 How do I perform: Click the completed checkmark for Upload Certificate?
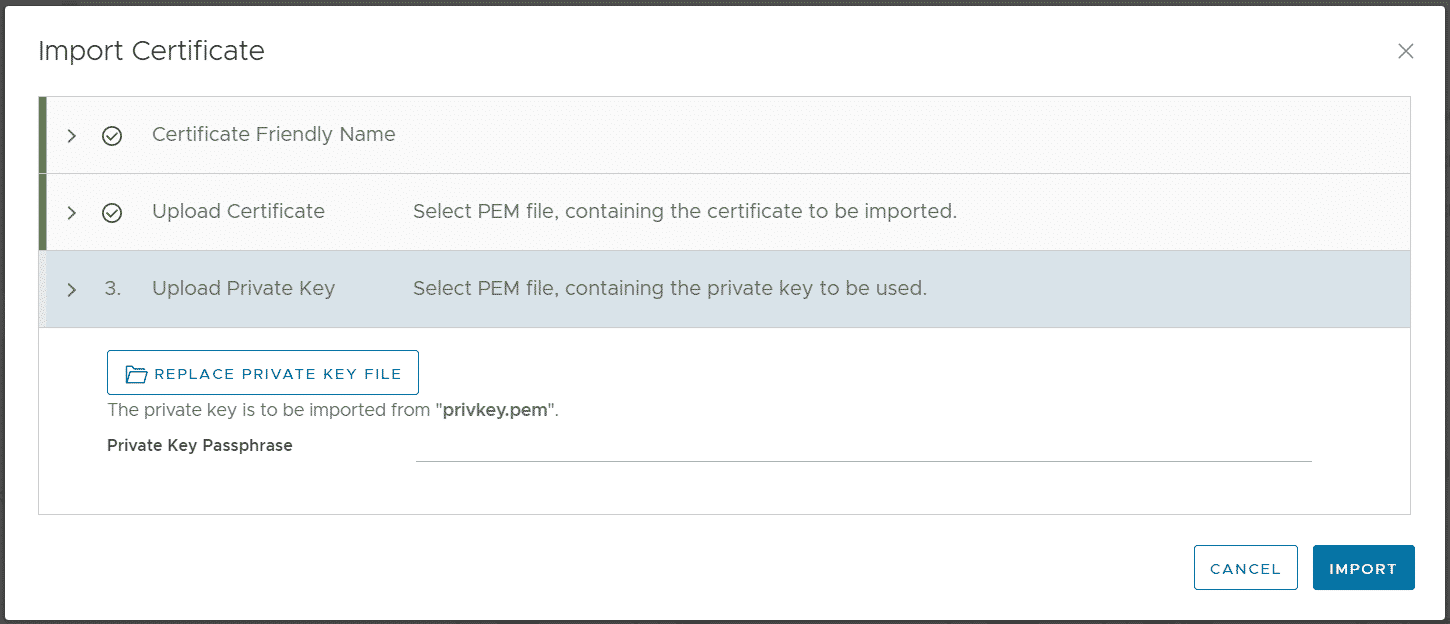pyautogui.click(x=112, y=212)
